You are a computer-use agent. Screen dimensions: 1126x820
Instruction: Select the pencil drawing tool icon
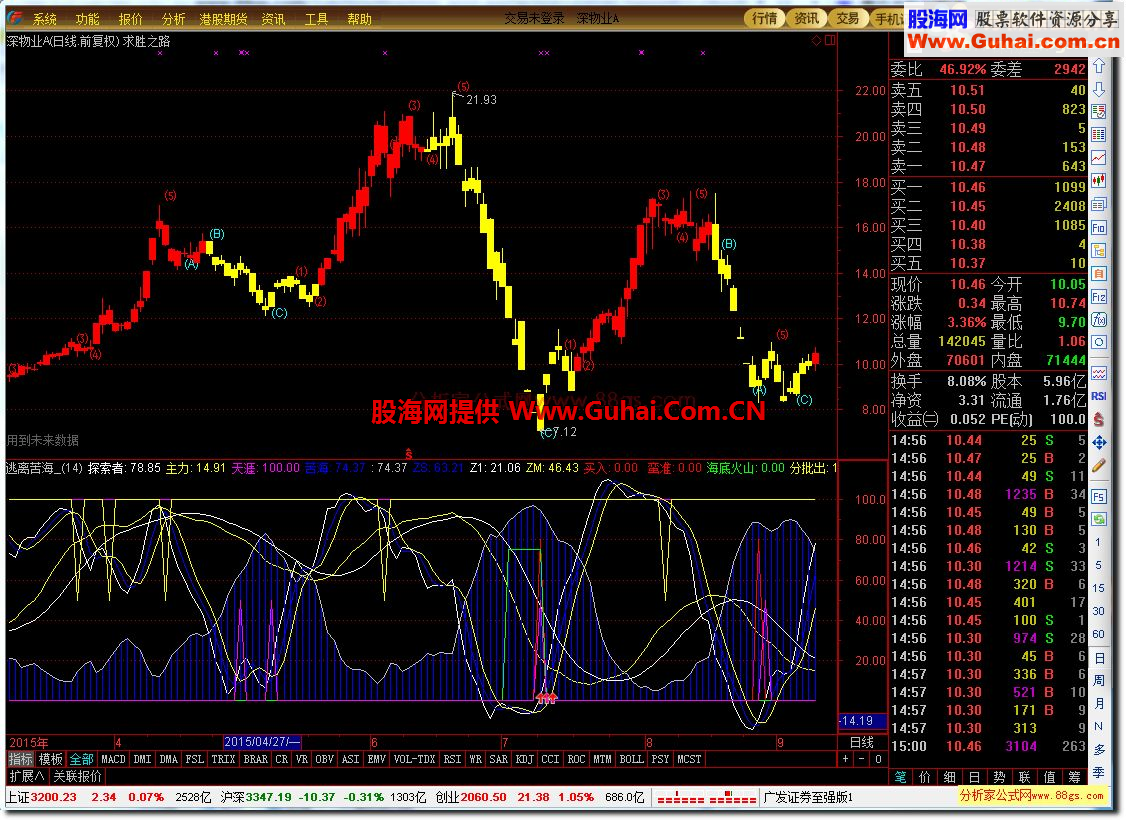[x=1099, y=466]
